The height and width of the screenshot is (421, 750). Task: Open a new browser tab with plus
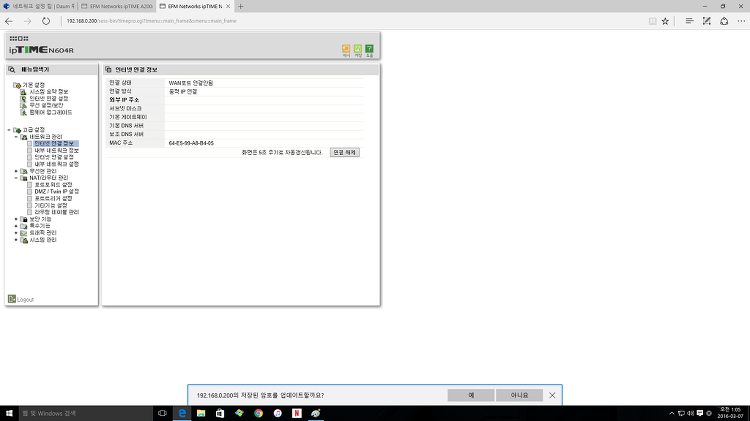241,6
